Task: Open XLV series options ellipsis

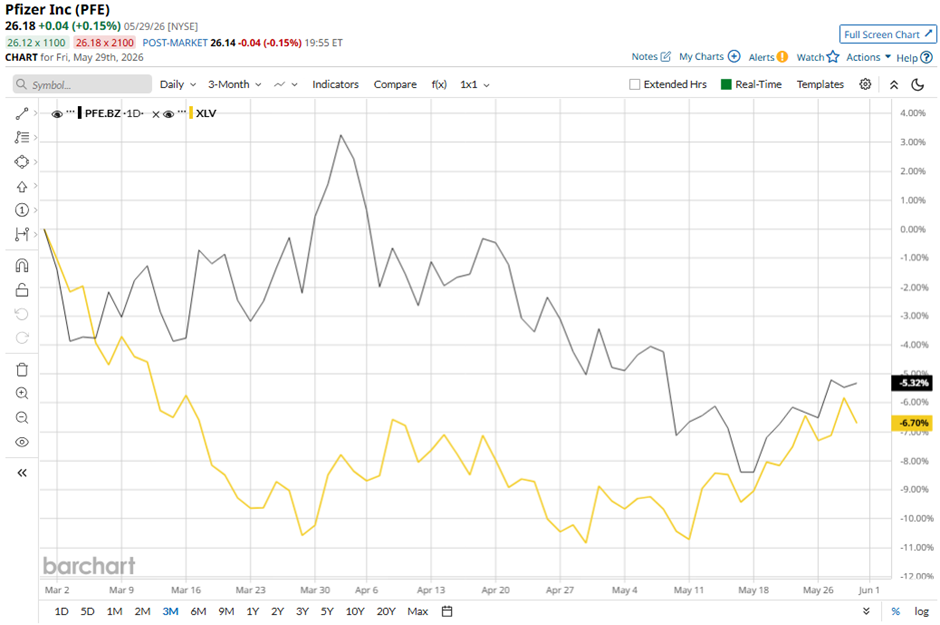Action: [182, 112]
